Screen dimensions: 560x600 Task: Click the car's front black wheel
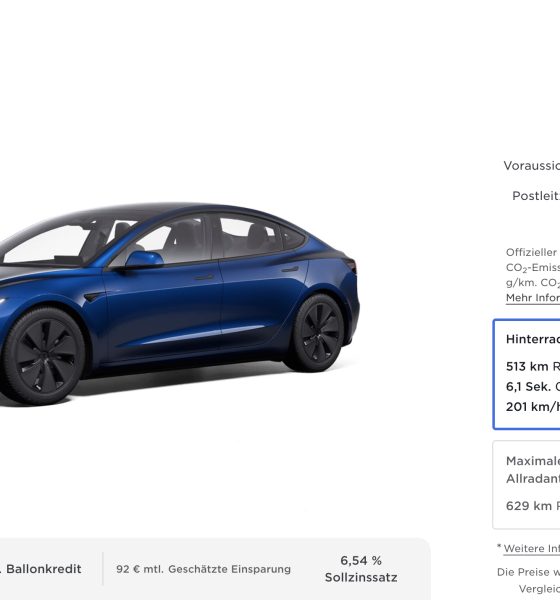tap(44, 357)
